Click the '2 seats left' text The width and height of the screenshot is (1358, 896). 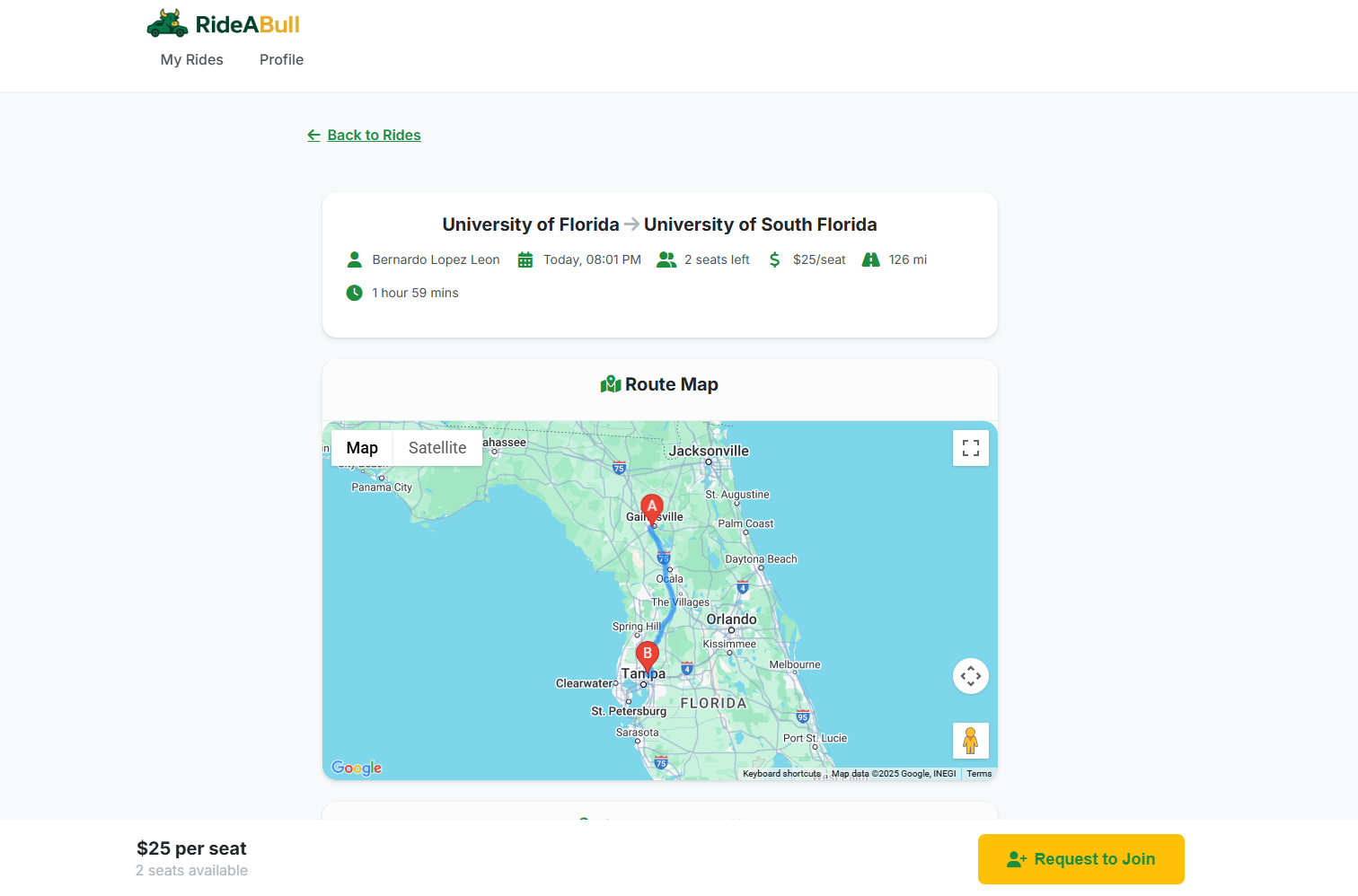point(717,259)
